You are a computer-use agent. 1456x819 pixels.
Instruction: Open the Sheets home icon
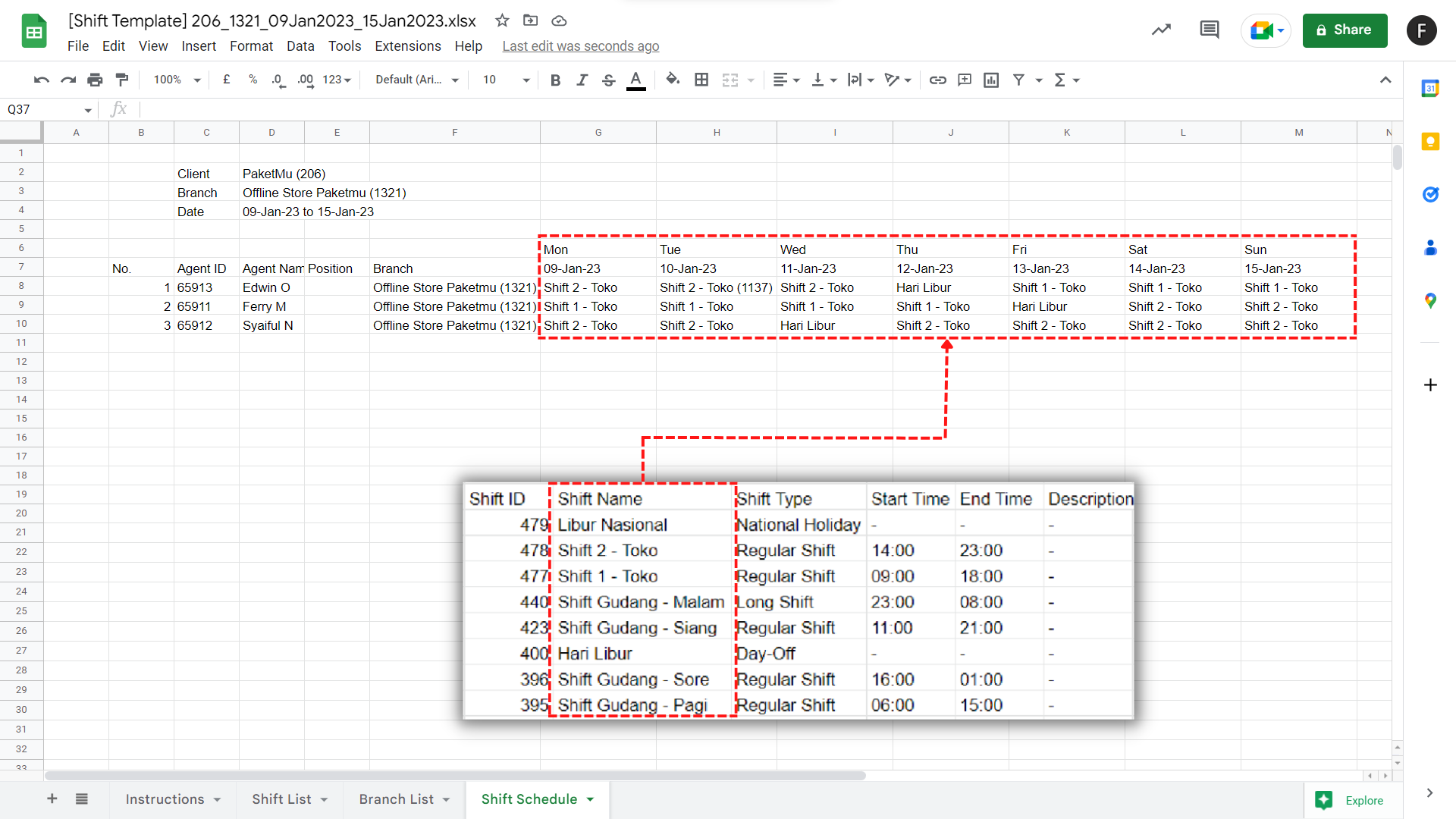coord(34,31)
